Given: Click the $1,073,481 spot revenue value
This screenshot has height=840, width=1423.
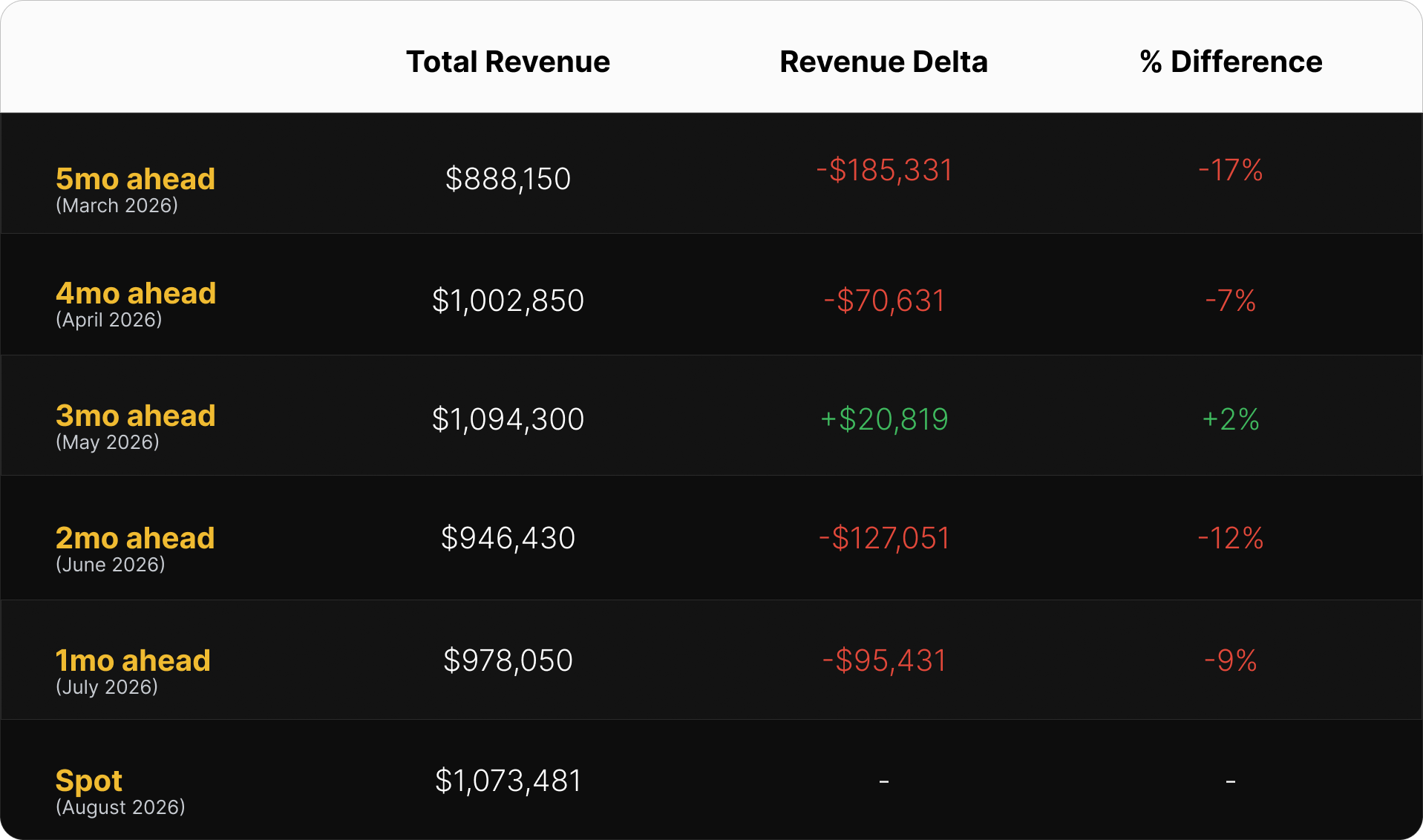Looking at the screenshot, I should (x=508, y=781).
